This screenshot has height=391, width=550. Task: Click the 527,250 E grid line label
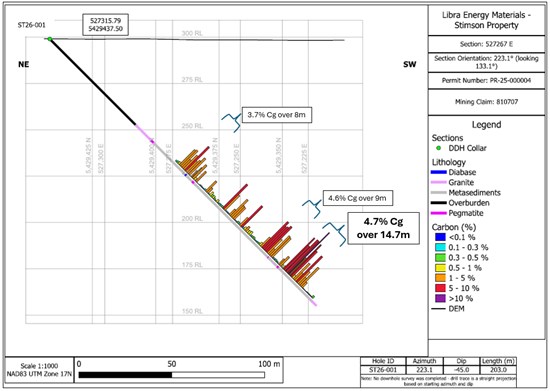click(237, 158)
